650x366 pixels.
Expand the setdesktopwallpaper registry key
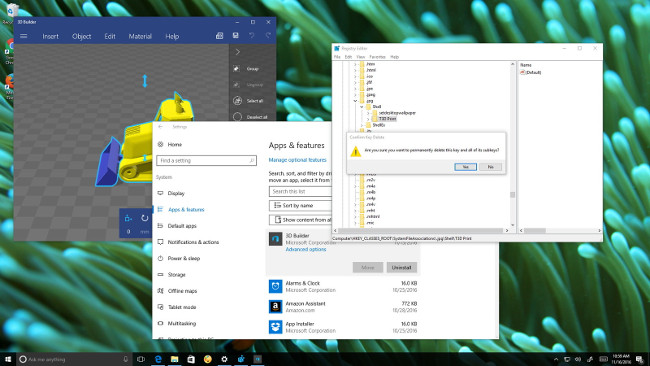pyautogui.click(x=368, y=113)
